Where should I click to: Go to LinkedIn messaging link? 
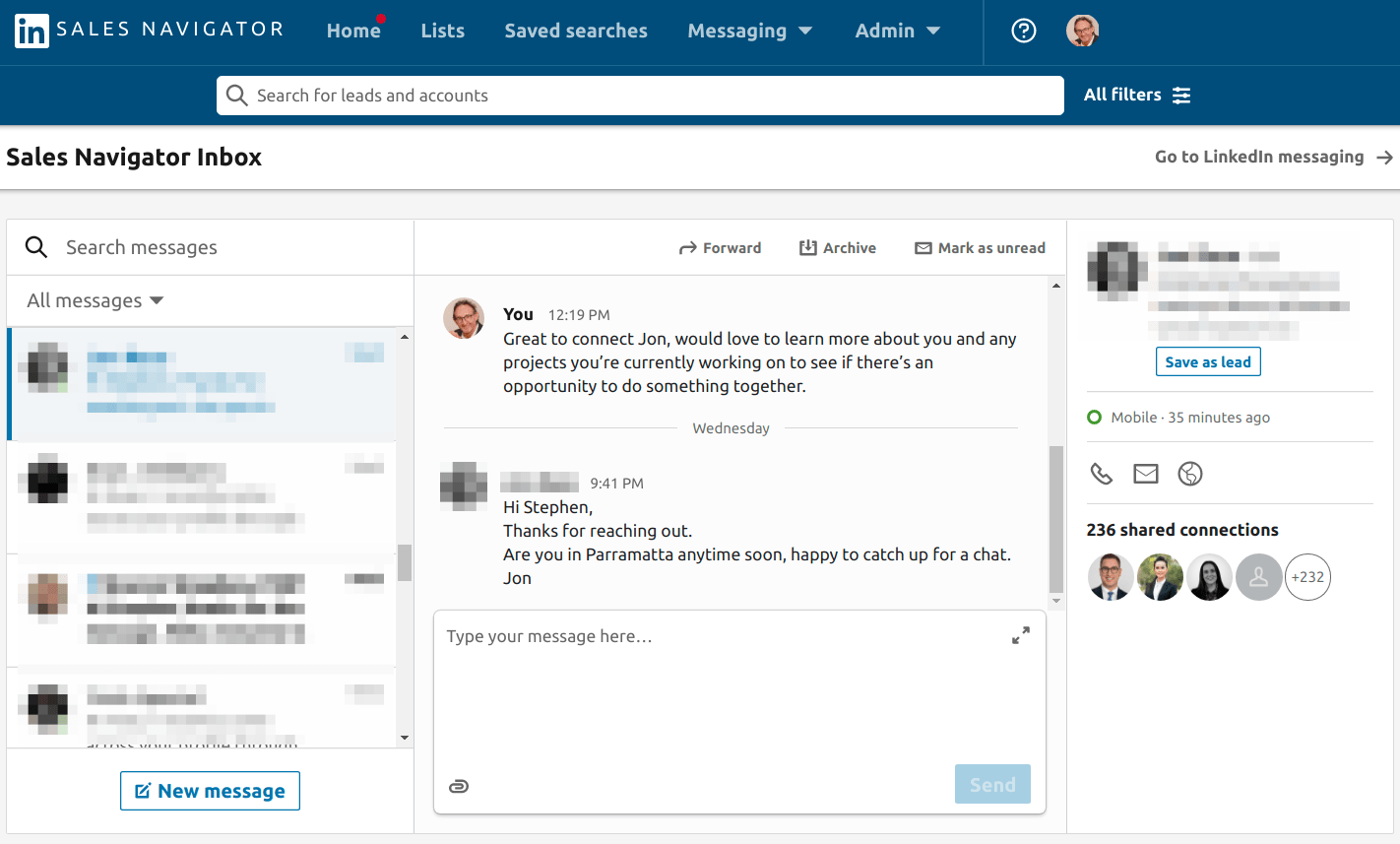(x=1274, y=157)
